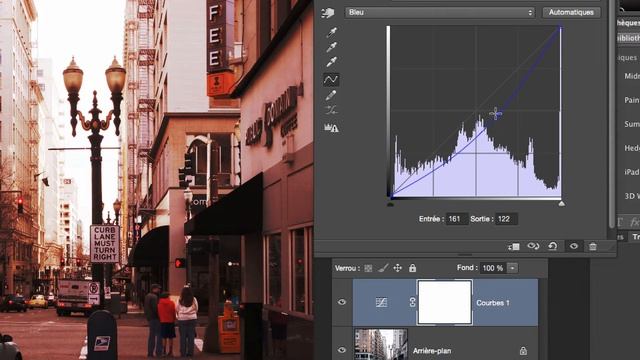
Task: Select the edit points curve mode
Action: tap(331, 80)
